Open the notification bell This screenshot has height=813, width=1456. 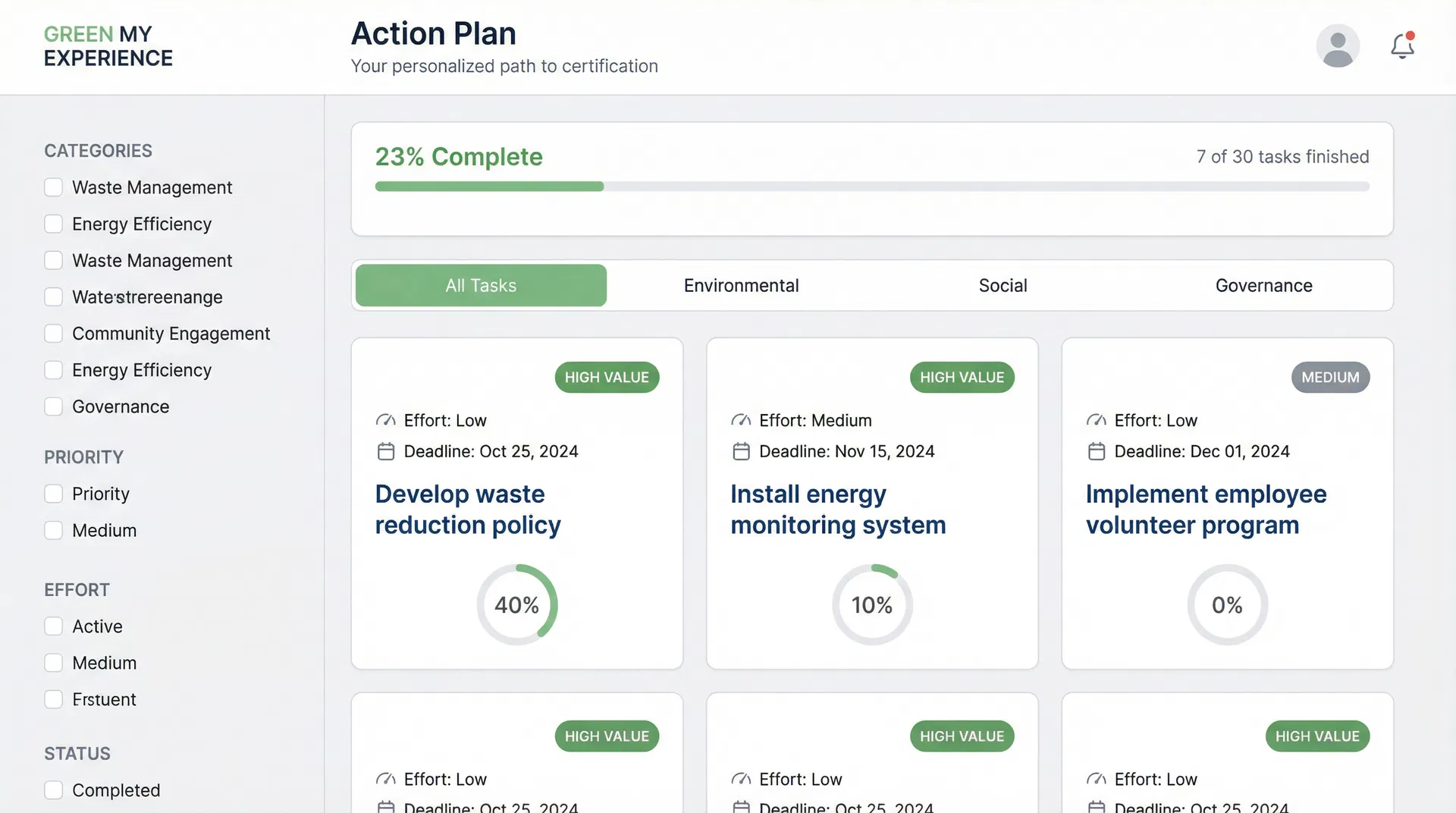pyautogui.click(x=1402, y=46)
